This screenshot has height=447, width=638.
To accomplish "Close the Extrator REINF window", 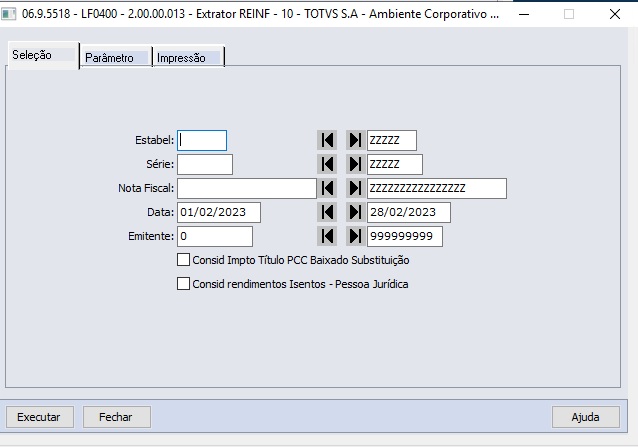I will pos(615,14).
